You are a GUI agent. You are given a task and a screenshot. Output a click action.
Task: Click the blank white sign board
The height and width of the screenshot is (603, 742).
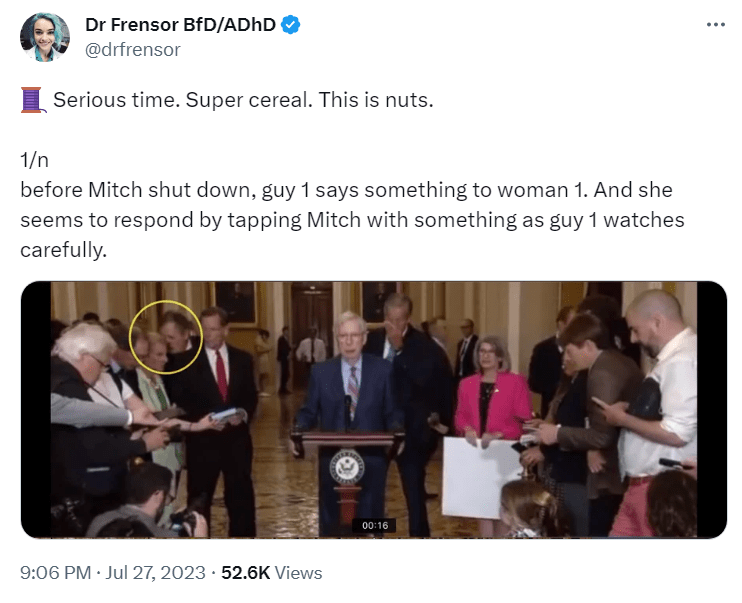coord(482,476)
